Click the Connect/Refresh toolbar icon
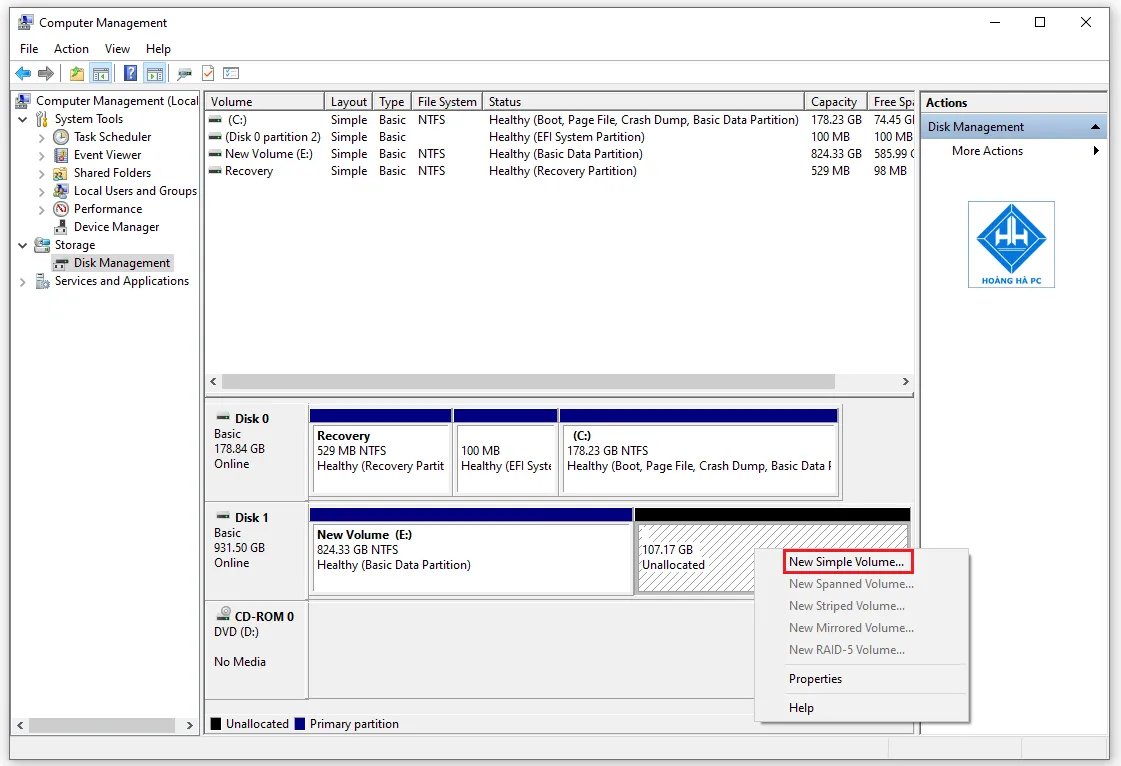The width and height of the screenshot is (1121, 766). pos(184,73)
